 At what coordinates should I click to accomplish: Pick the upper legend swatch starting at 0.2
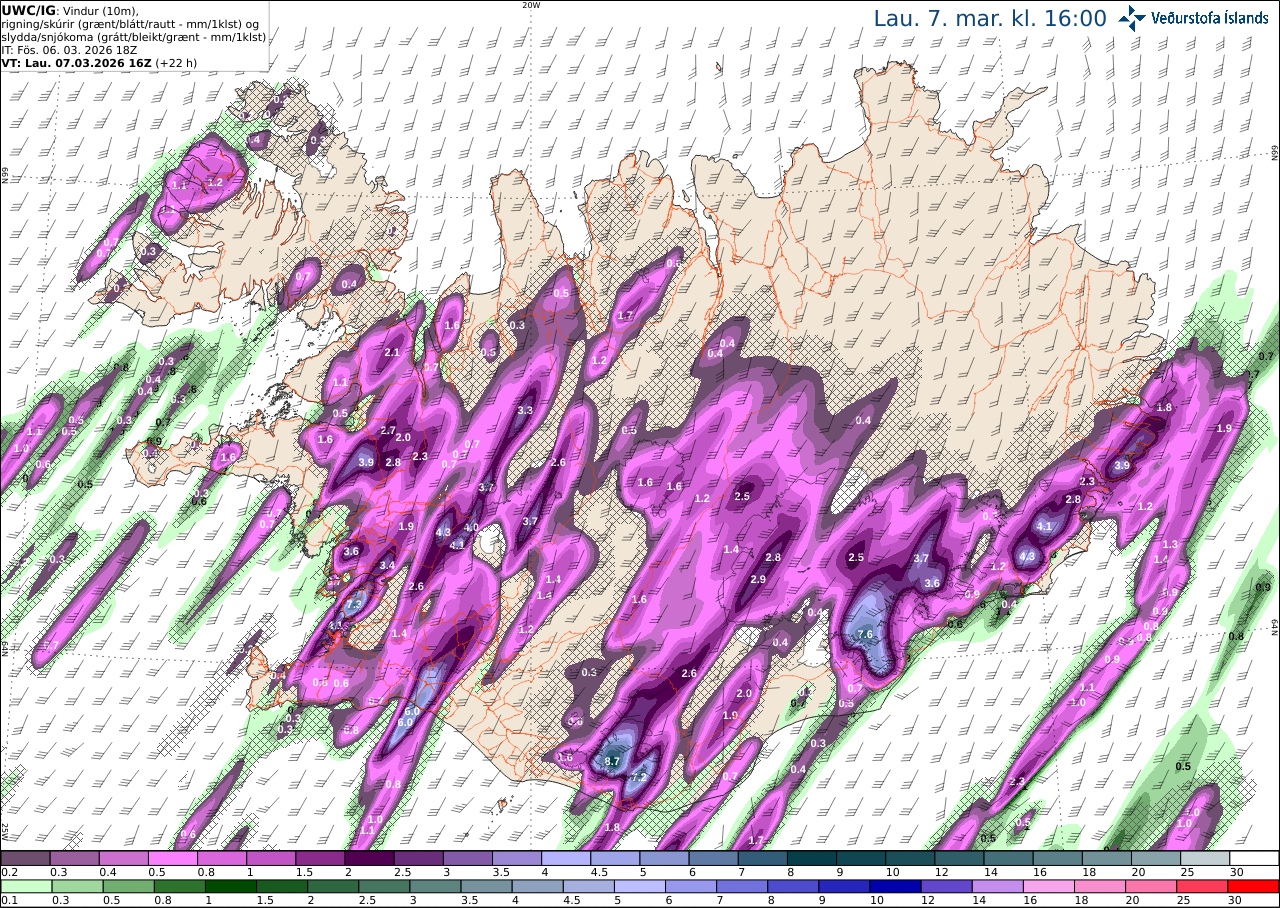[25, 858]
